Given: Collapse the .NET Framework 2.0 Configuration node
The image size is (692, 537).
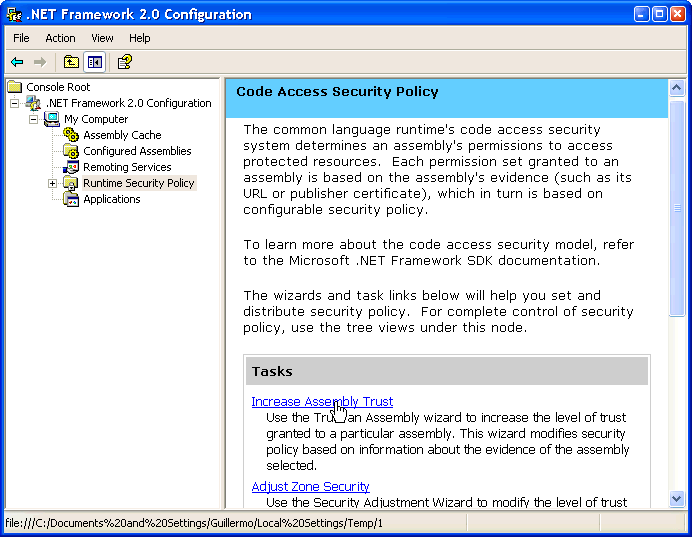Looking at the screenshot, I should click(x=15, y=103).
